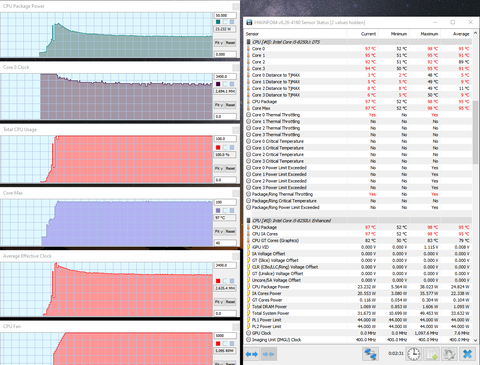Click the 50.000 maximum scale input field
The width and height of the screenshot is (480, 365).
click(225, 15)
